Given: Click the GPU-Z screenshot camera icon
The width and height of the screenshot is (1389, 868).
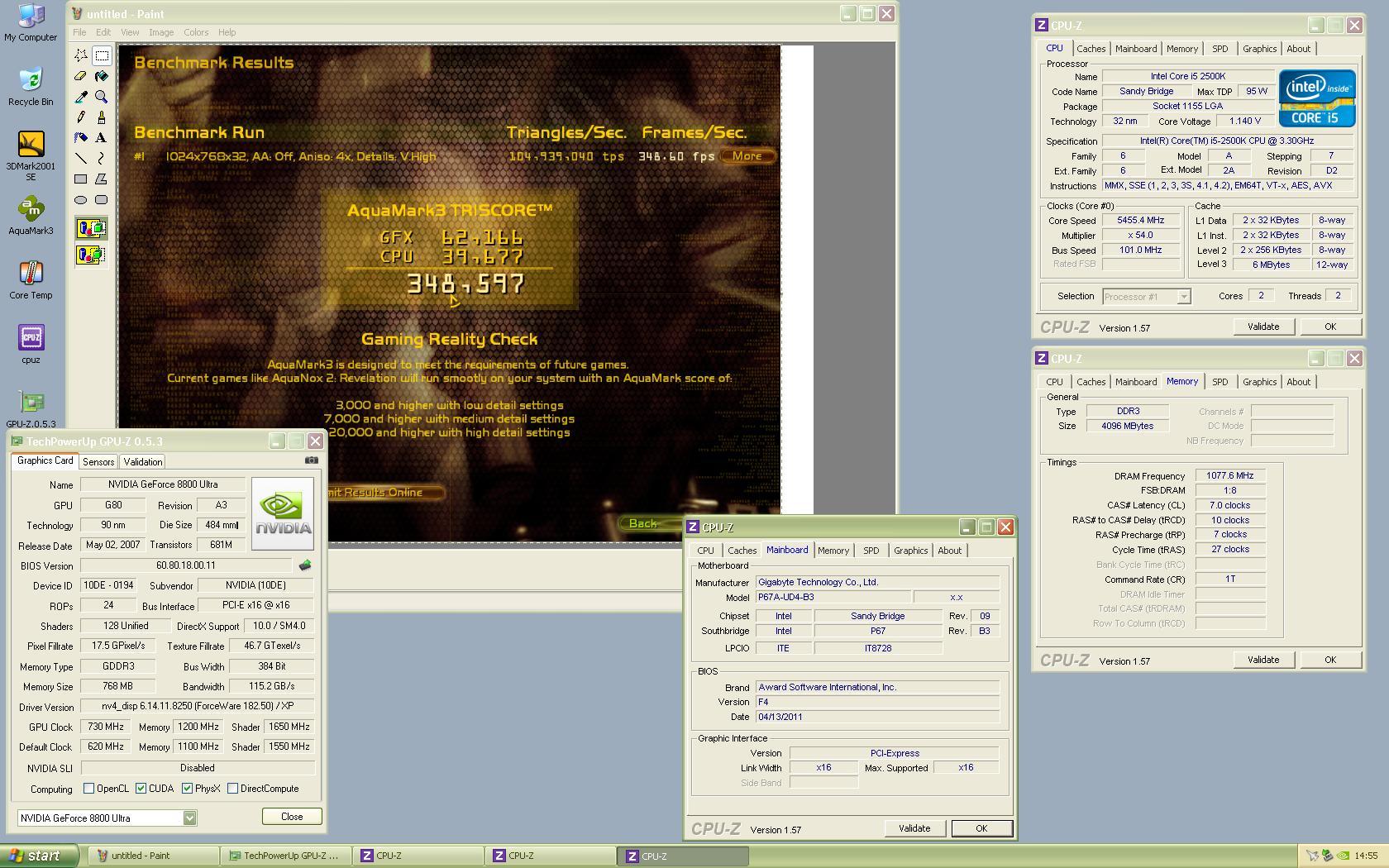Looking at the screenshot, I should (312, 460).
